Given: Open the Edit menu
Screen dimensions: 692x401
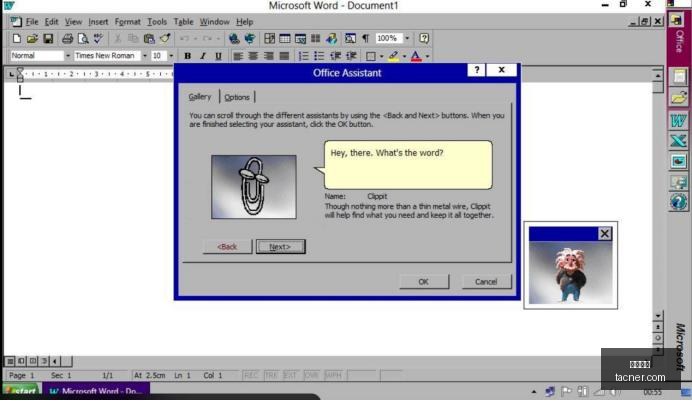Looking at the screenshot, I should (51, 22).
